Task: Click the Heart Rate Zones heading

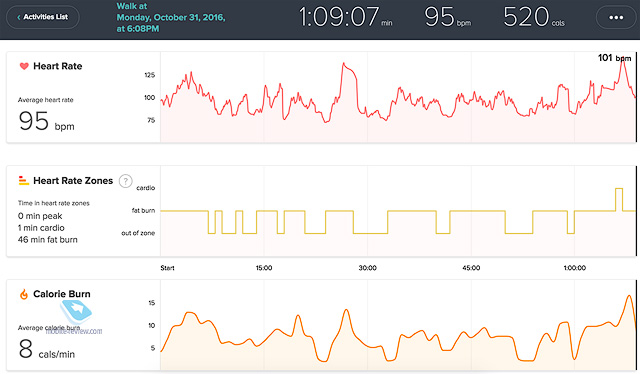Action: click(x=73, y=180)
